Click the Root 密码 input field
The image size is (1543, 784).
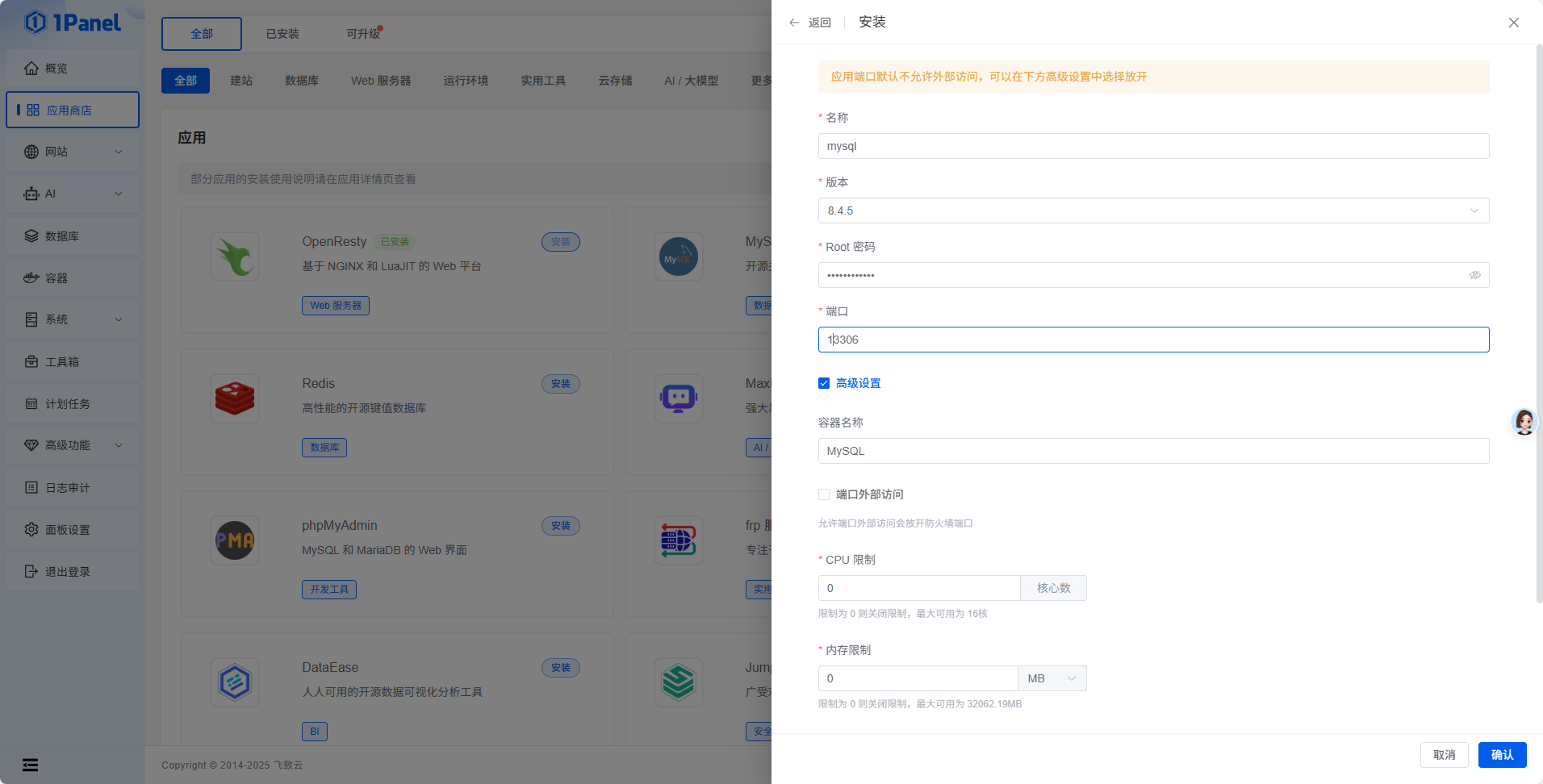1153,275
